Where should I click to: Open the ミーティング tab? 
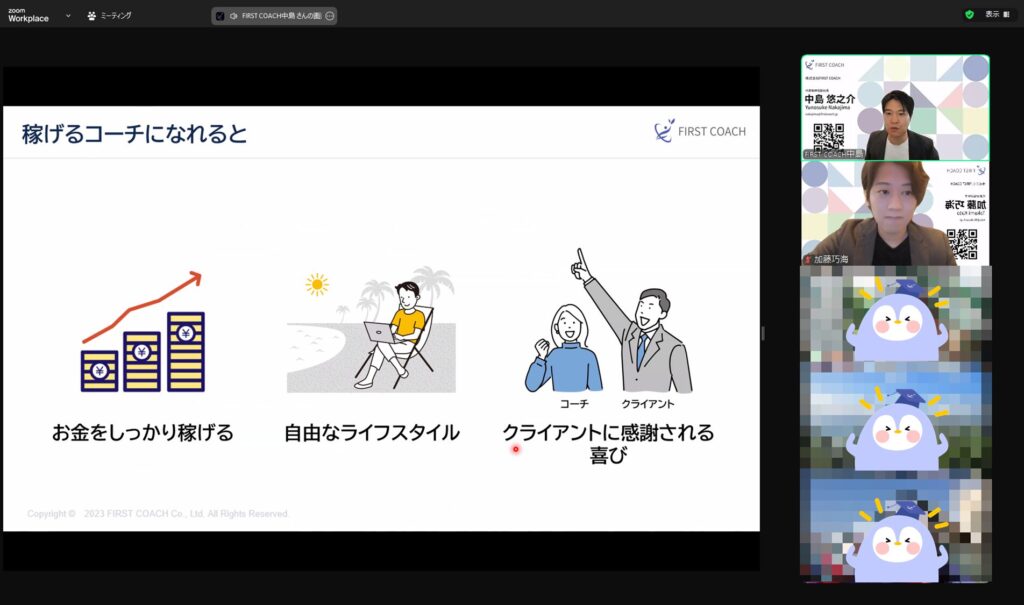coord(116,16)
